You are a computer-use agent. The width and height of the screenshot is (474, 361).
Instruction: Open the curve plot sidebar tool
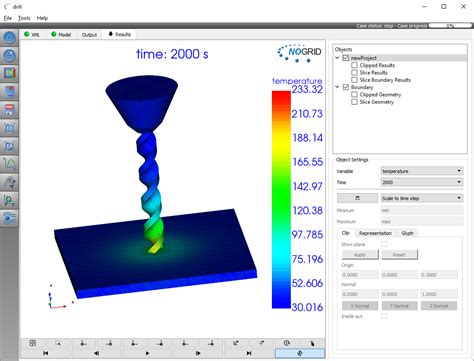pos(9,164)
